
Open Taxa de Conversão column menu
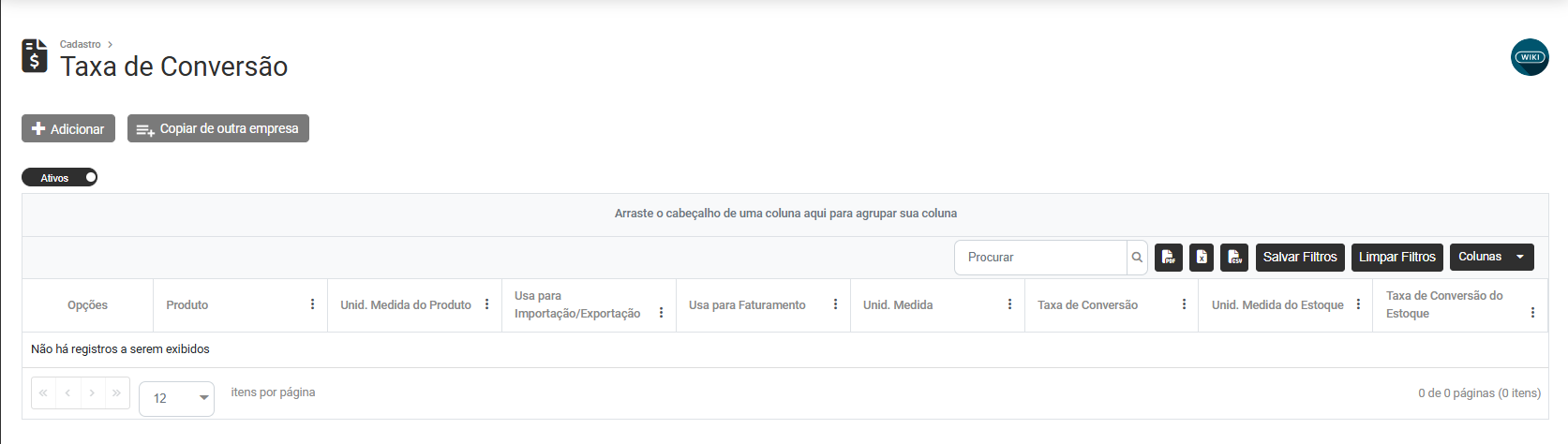[x=1184, y=304]
